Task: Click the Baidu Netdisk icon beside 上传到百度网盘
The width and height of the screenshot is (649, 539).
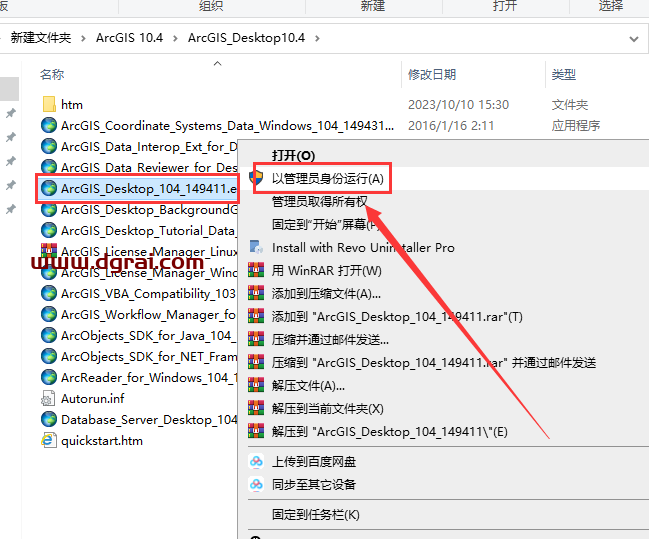Action: 256,461
